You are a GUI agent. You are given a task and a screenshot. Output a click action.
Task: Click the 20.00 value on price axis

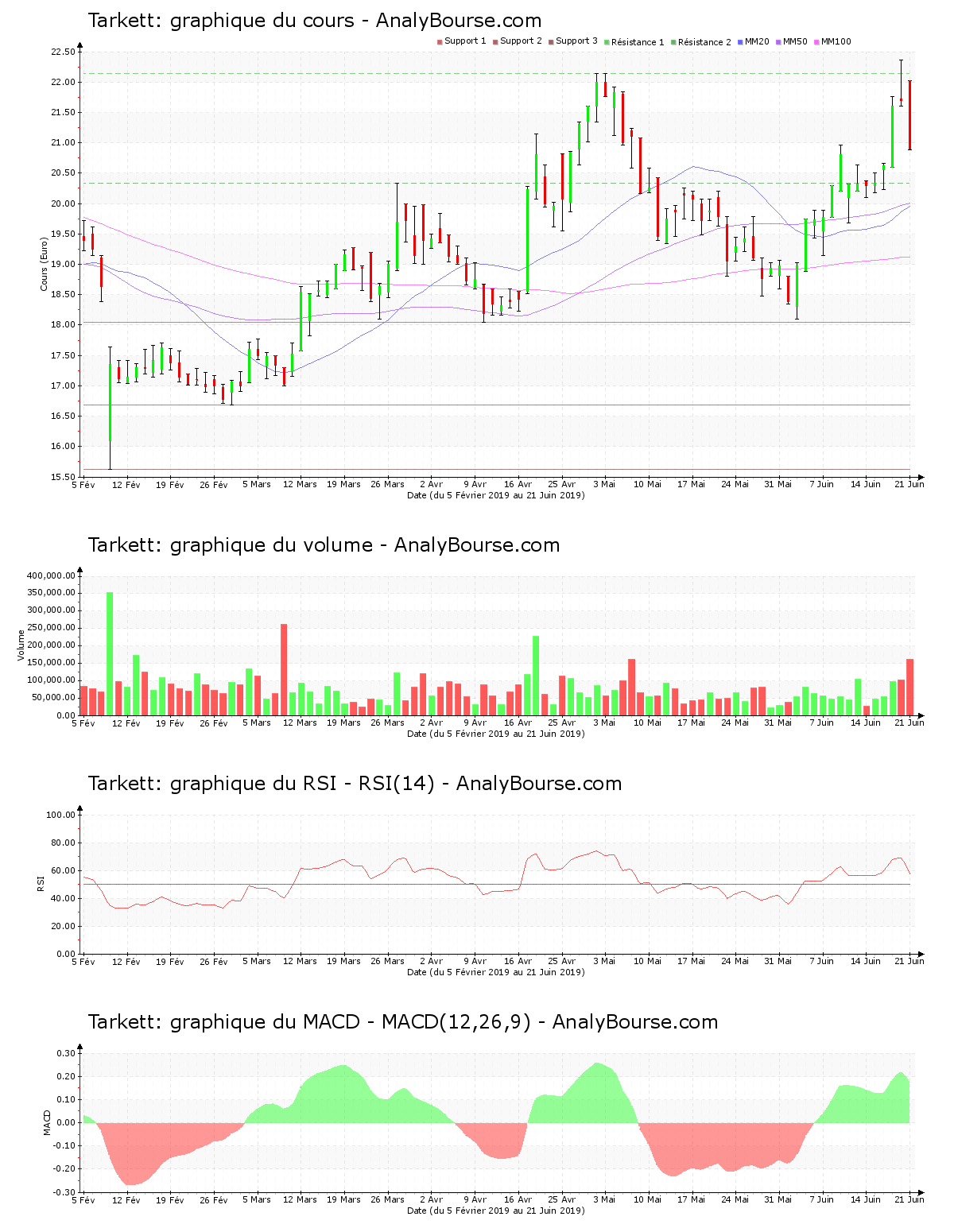coord(63,203)
